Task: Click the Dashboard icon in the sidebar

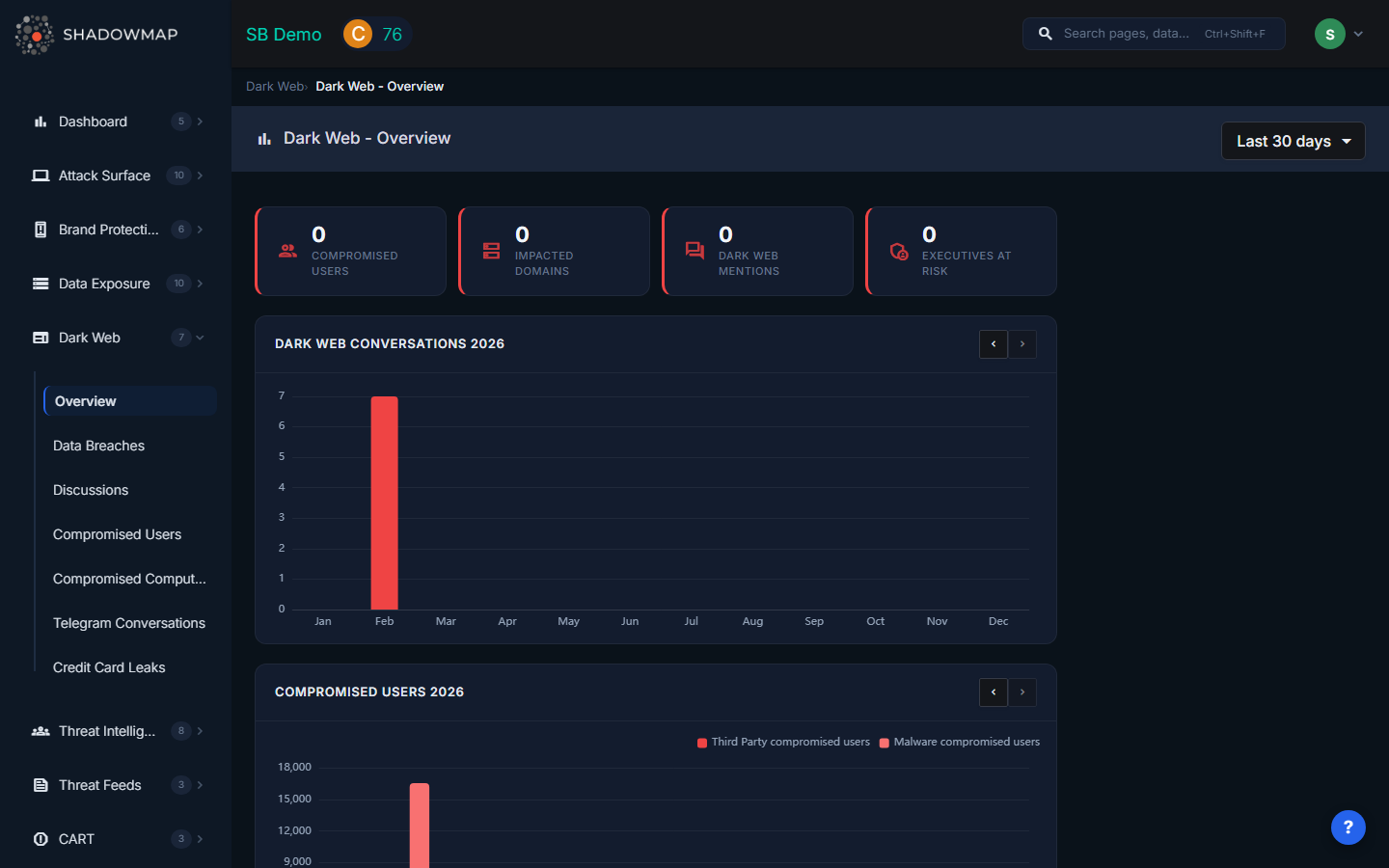Action: tap(40, 121)
